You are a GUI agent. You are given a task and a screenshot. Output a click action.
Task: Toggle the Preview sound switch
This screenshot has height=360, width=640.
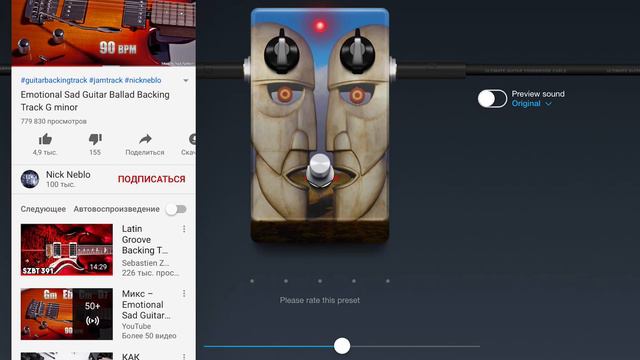[492, 99]
